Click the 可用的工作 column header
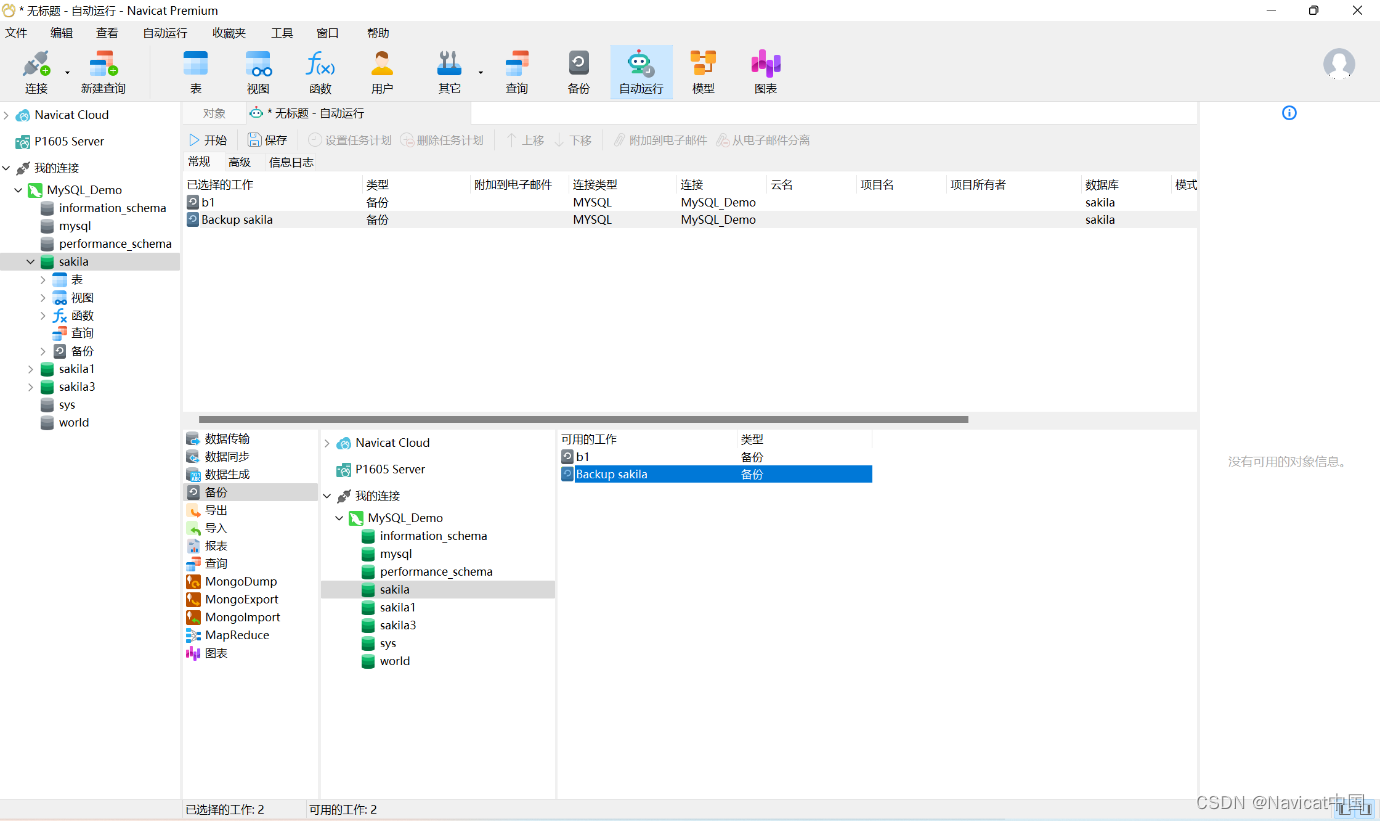 [647, 439]
